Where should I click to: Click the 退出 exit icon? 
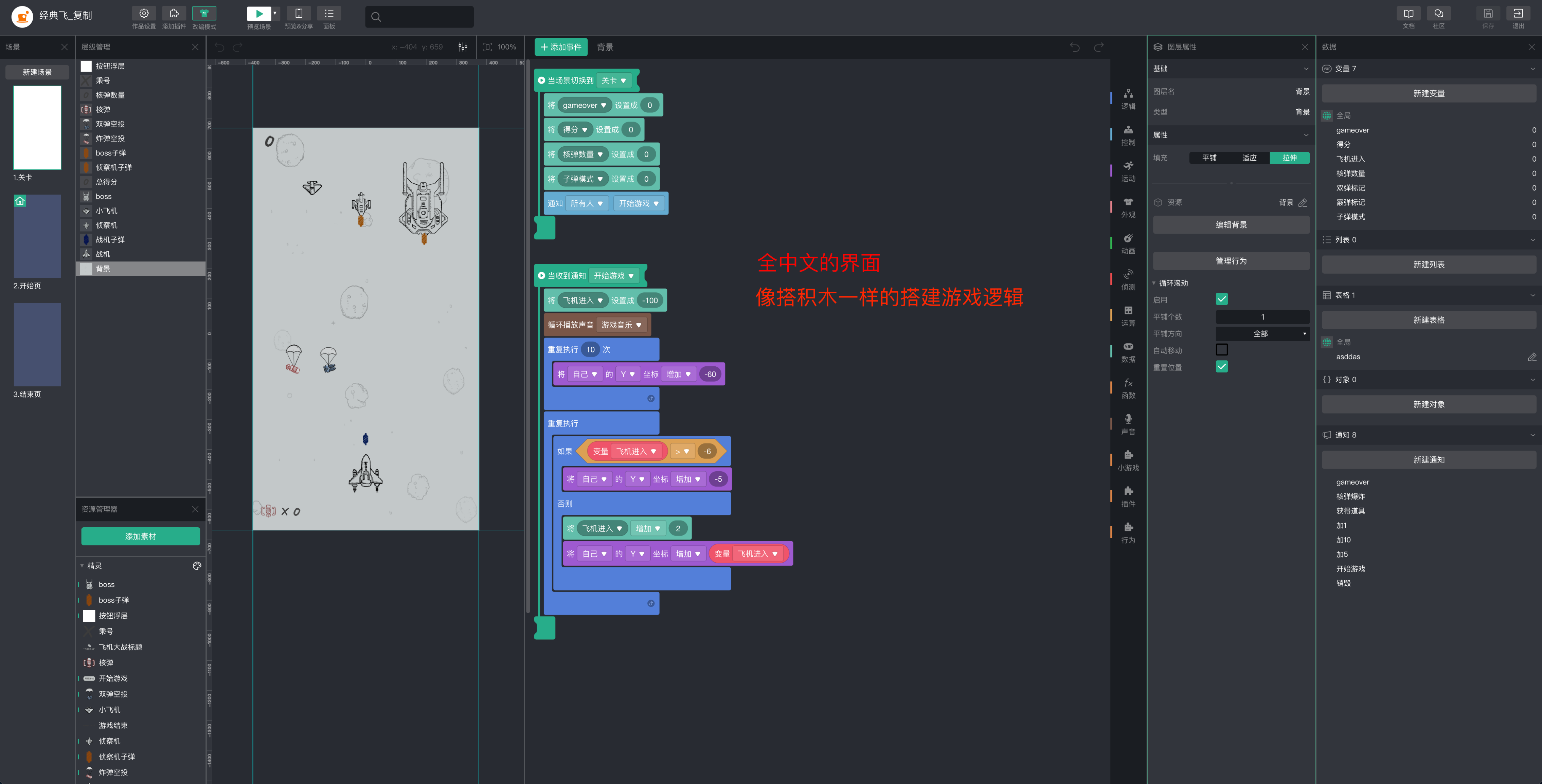click(1518, 14)
